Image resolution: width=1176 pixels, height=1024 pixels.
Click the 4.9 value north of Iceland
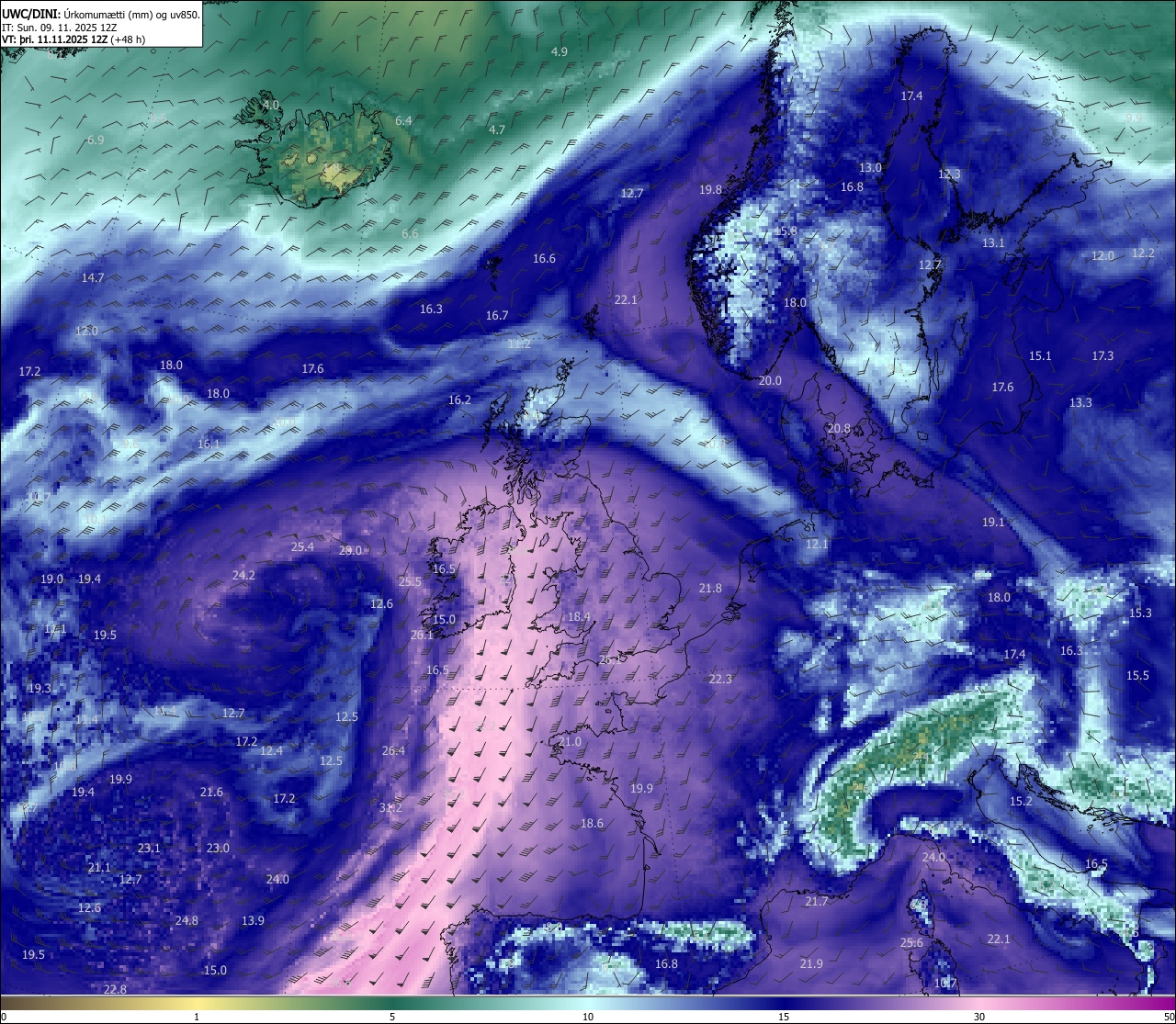[x=560, y=51]
